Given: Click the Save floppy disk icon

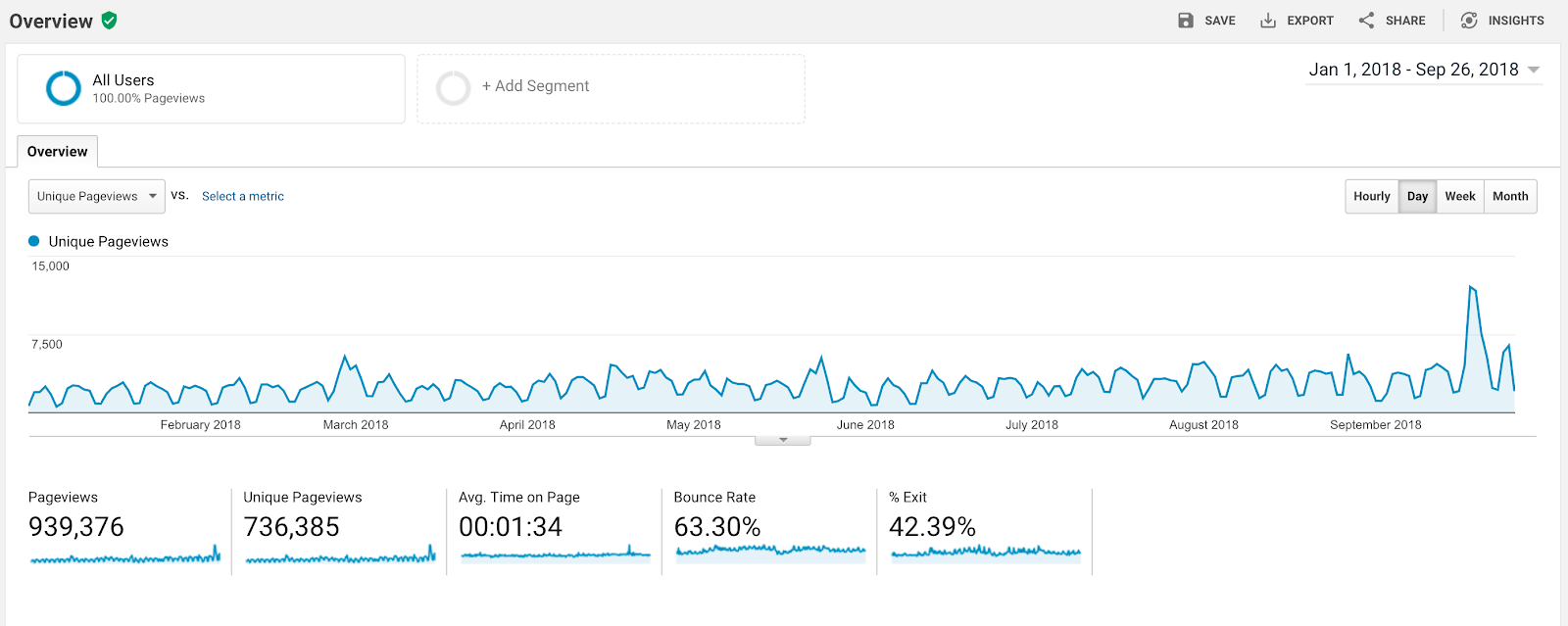Looking at the screenshot, I should 1186,21.
